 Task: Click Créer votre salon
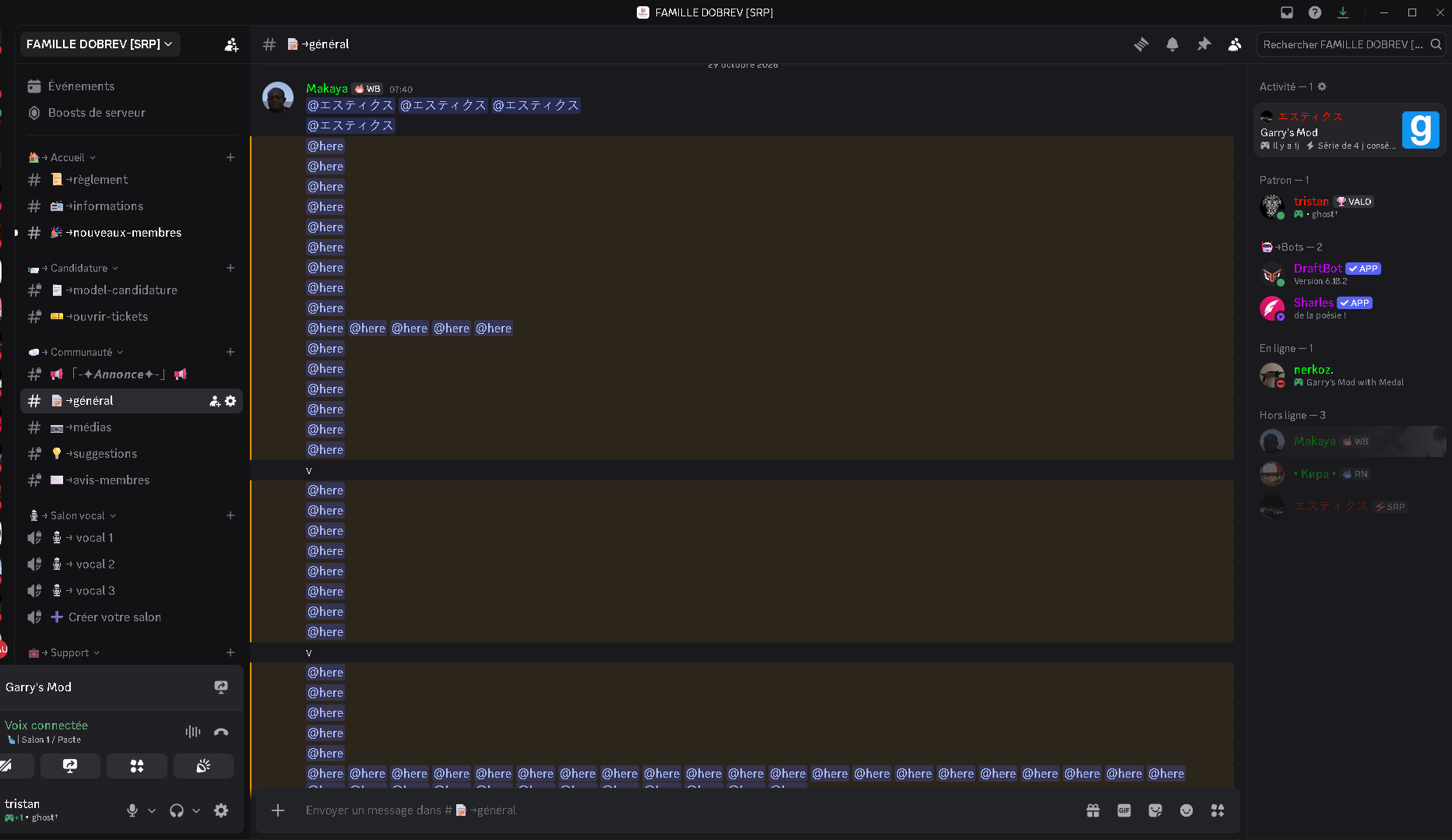point(132,617)
